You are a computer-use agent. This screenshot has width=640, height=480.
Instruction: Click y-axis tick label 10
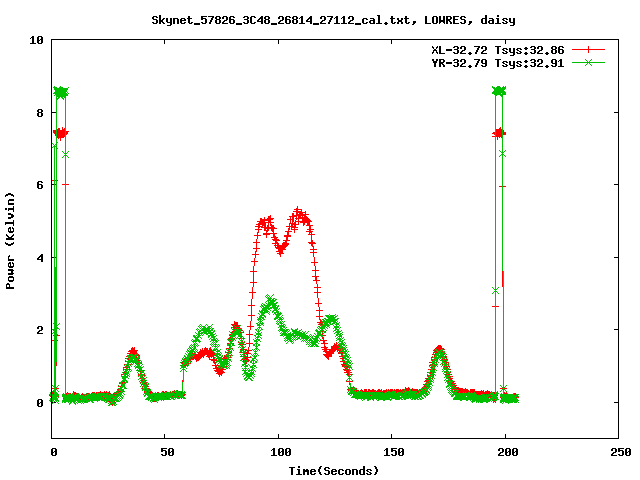pos(36,40)
